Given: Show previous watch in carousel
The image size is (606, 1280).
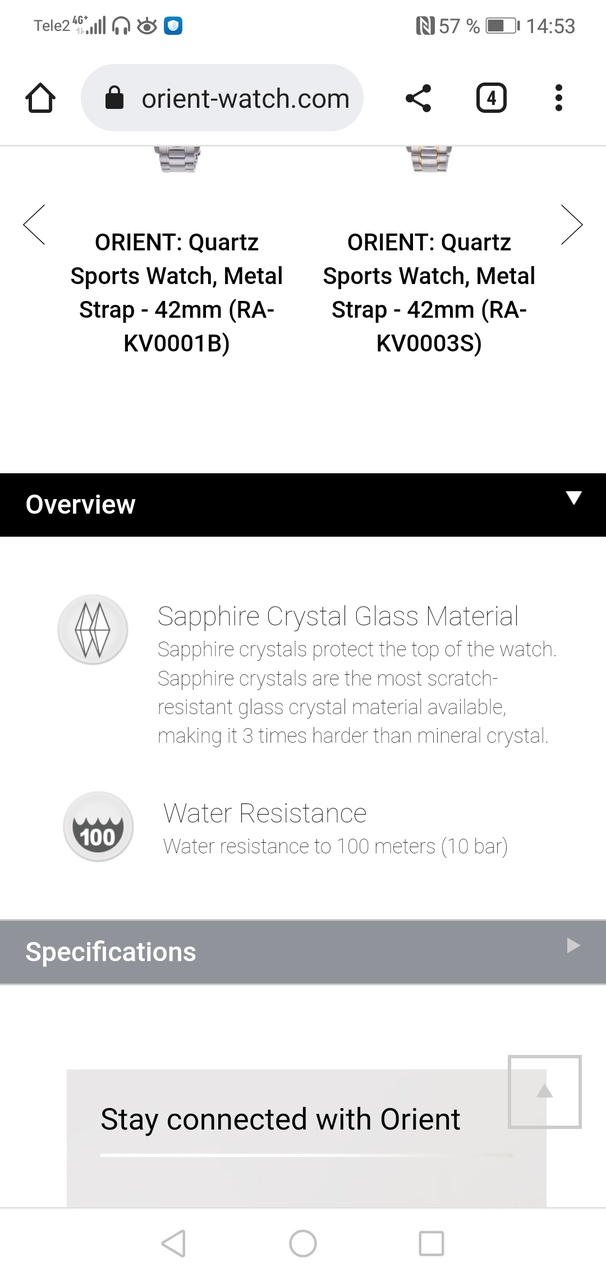Looking at the screenshot, I should click(34, 225).
